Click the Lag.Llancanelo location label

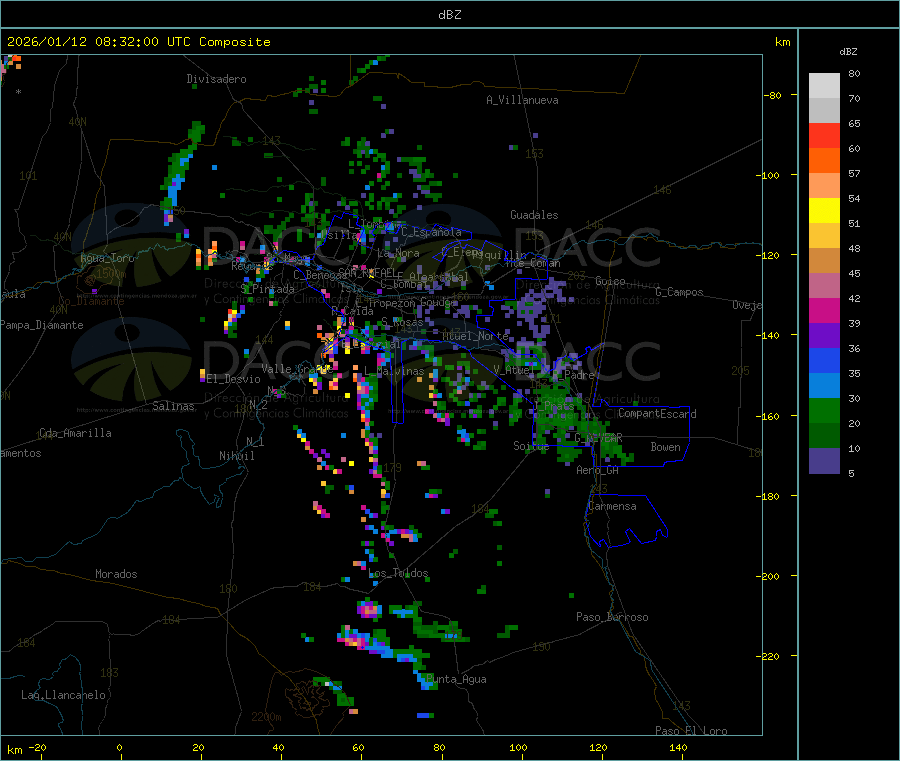pos(63,695)
